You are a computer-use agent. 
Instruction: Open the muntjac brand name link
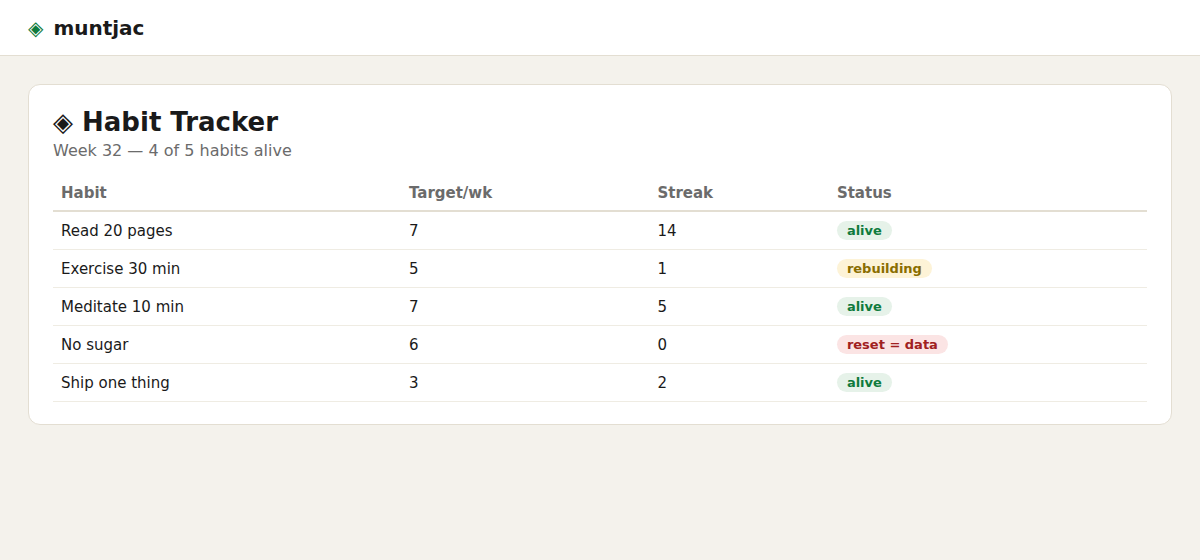pos(98,28)
